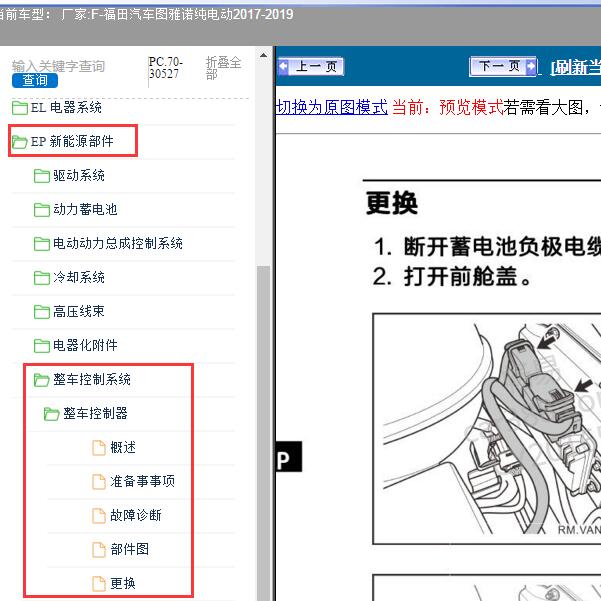Open the 概述 page
Image resolution: width=601 pixels, height=601 pixels.
point(123,447)
